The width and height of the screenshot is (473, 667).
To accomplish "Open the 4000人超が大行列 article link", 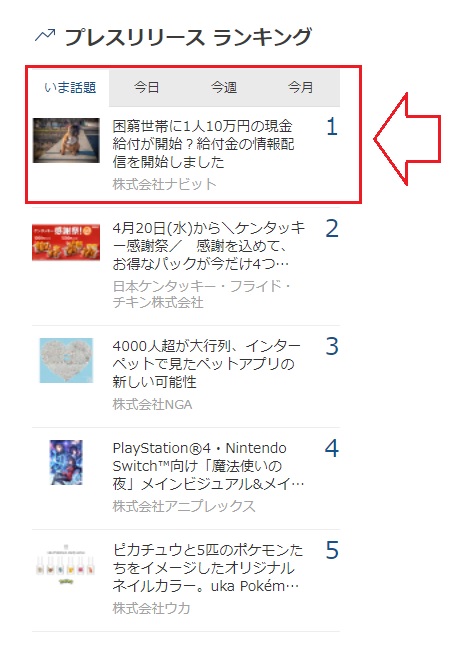I will tap(206, 364).
